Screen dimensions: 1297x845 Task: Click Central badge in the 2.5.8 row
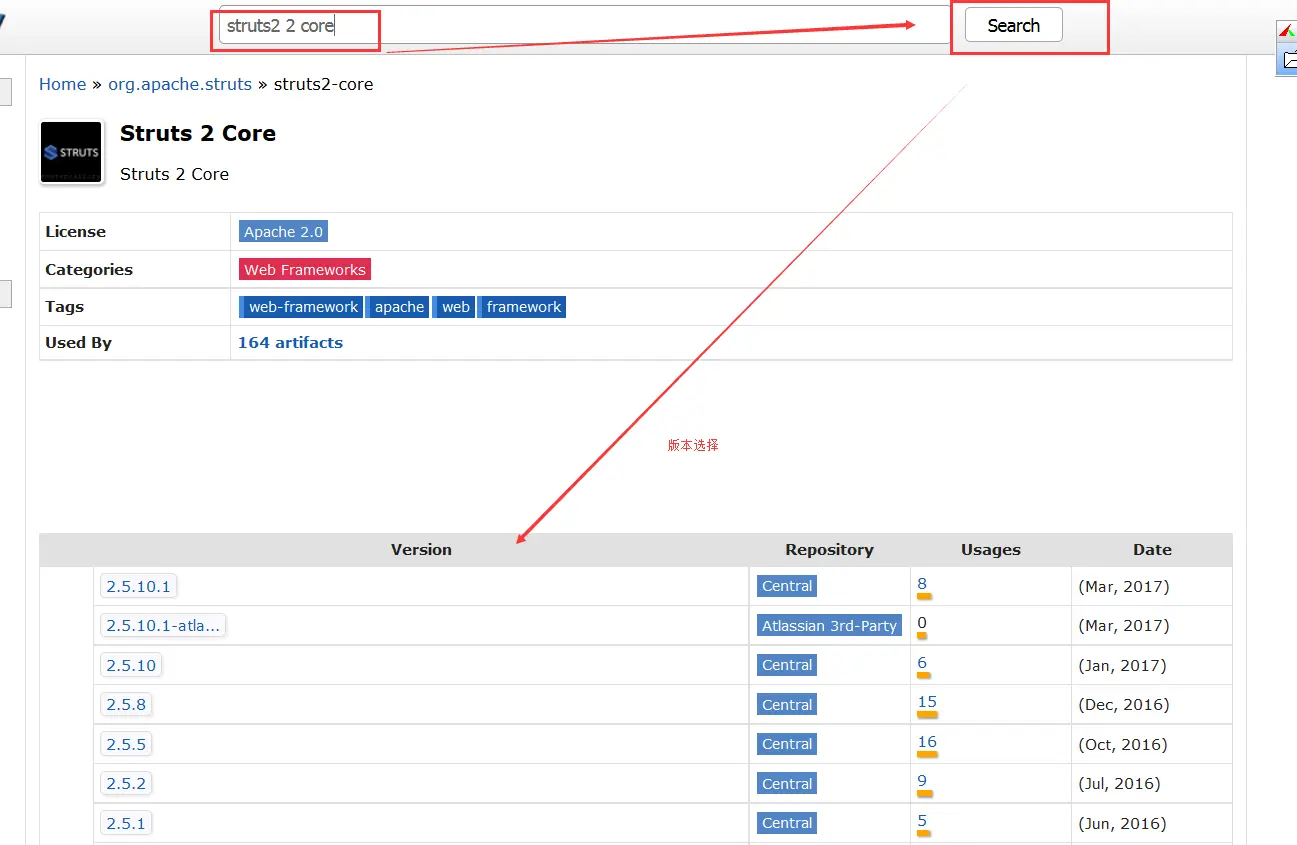click(x=787, y=704)
